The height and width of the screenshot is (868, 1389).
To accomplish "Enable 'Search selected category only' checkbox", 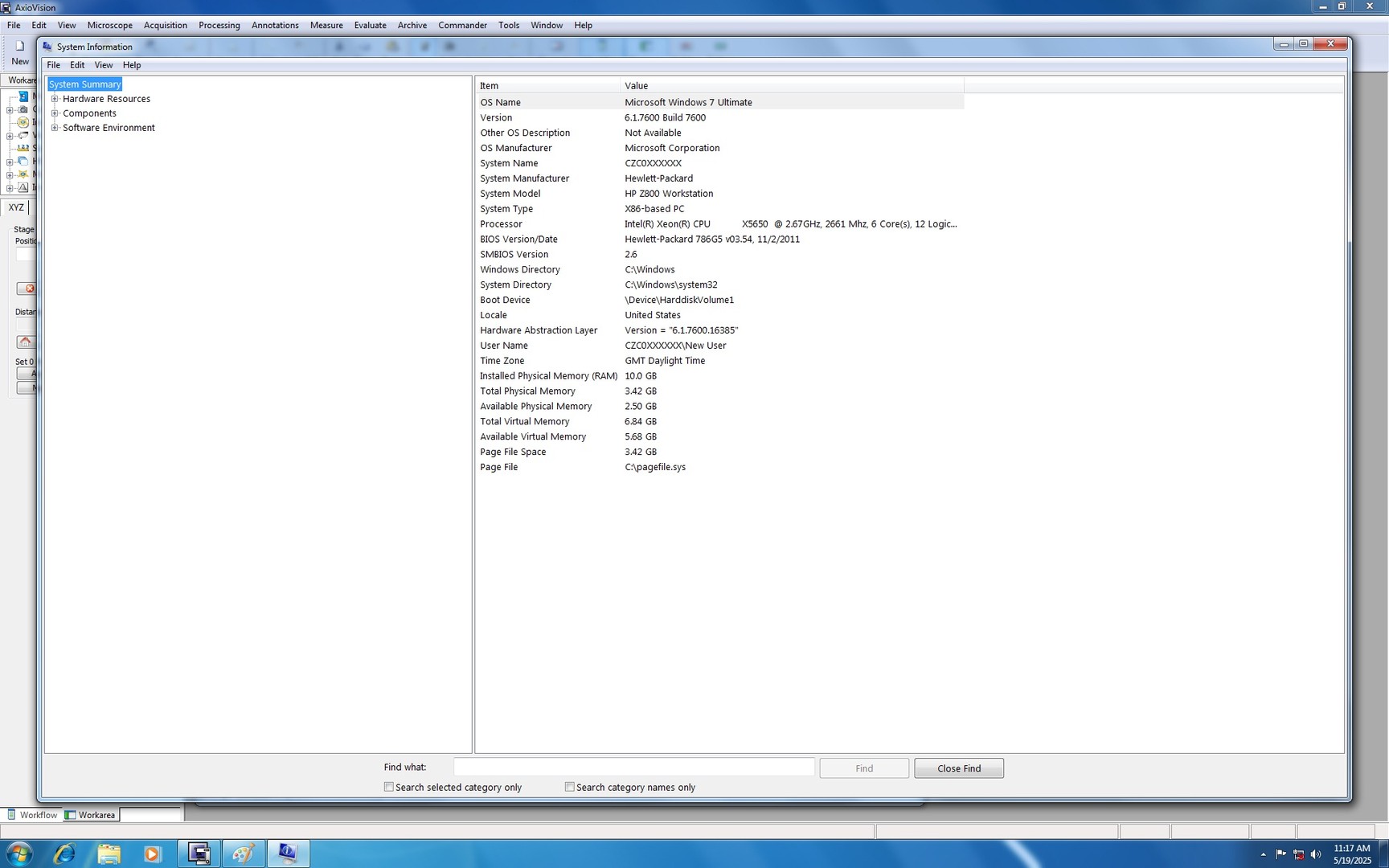I will (389, 788).
